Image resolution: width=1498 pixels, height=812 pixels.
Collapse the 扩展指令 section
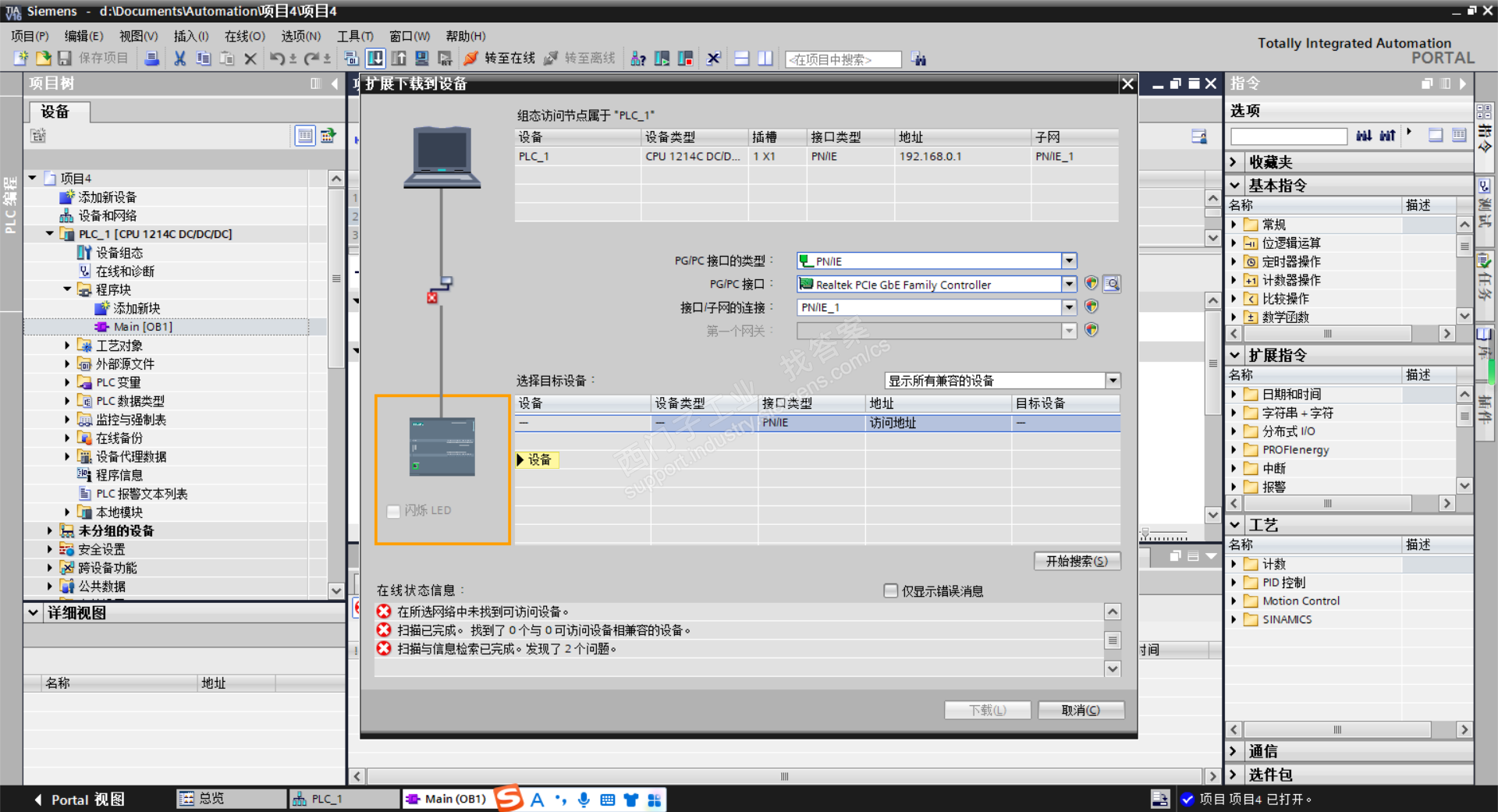tap(1234, 355)
